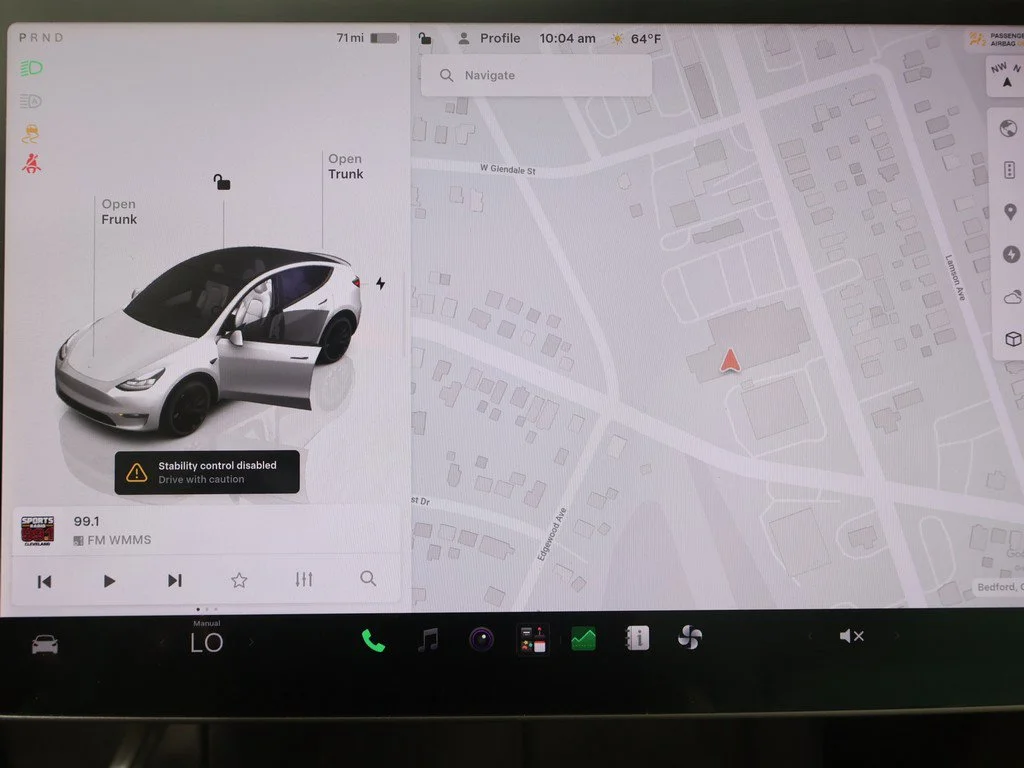1024x768 pixels.
Task: Toggle the headlights indicator icon
Action: 31,68
